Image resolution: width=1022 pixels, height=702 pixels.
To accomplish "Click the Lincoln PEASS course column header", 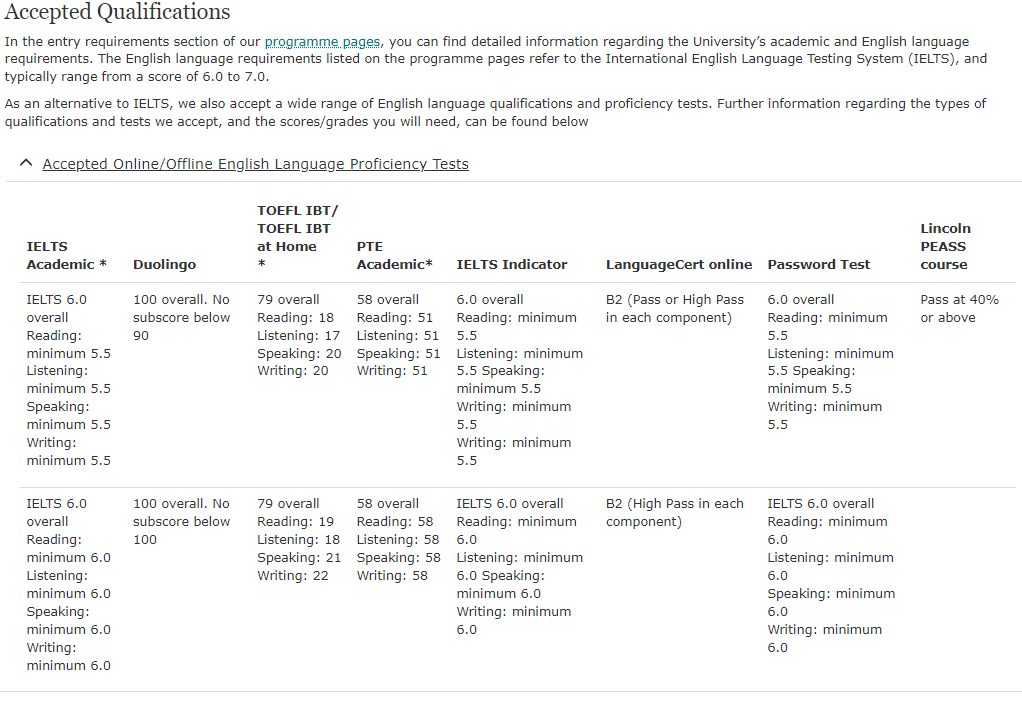I will click(x=944, y=247).
